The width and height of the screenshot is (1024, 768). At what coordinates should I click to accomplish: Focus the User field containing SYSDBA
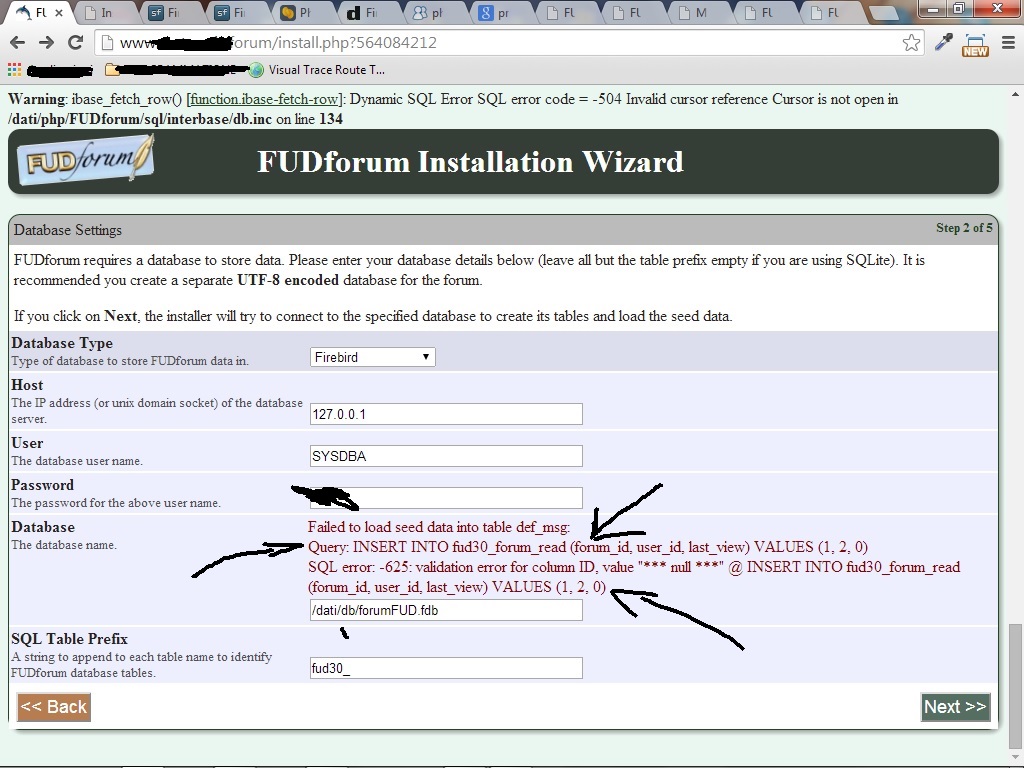coord(446,456)
